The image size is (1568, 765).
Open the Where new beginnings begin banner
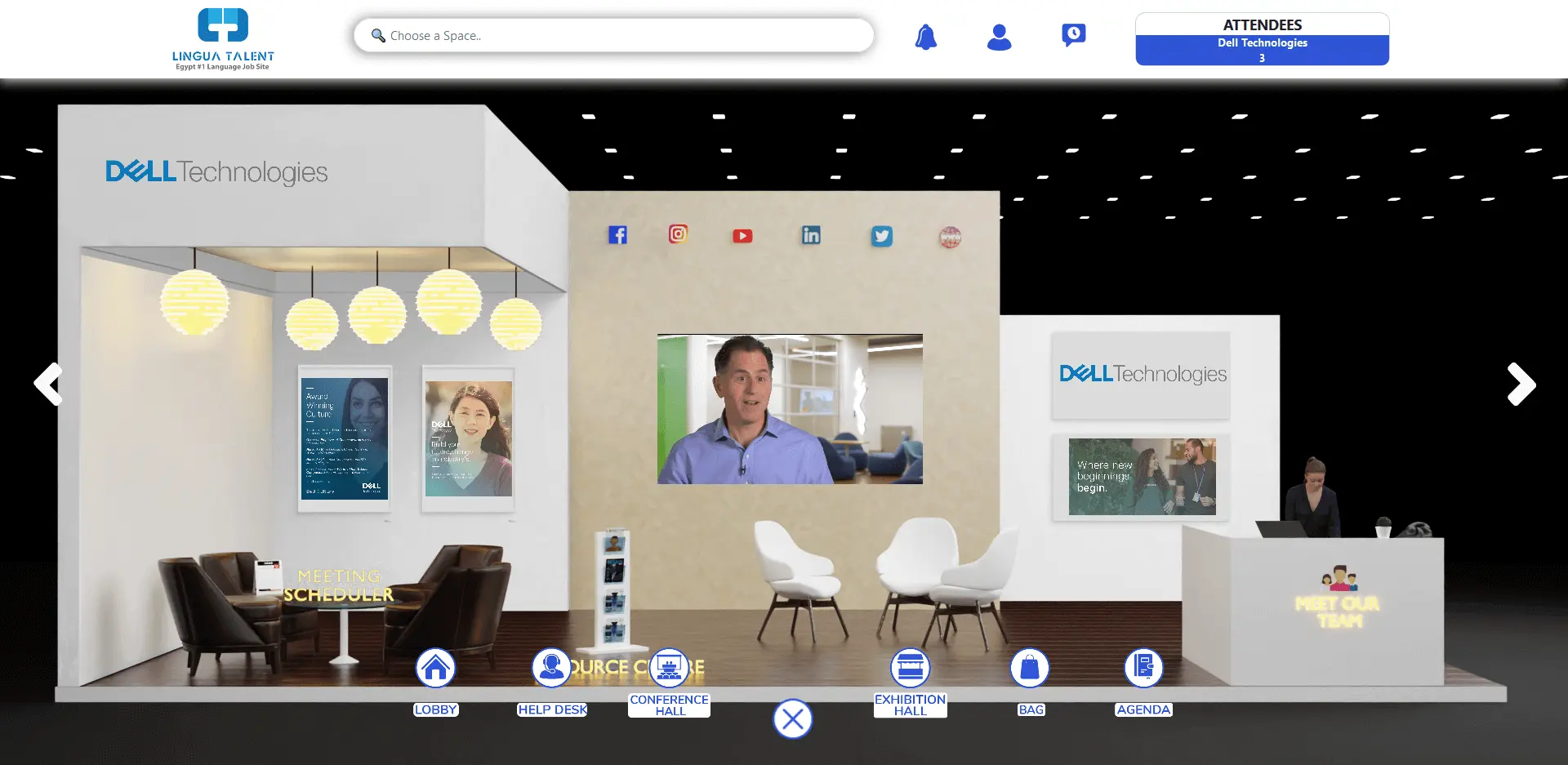1142,477
